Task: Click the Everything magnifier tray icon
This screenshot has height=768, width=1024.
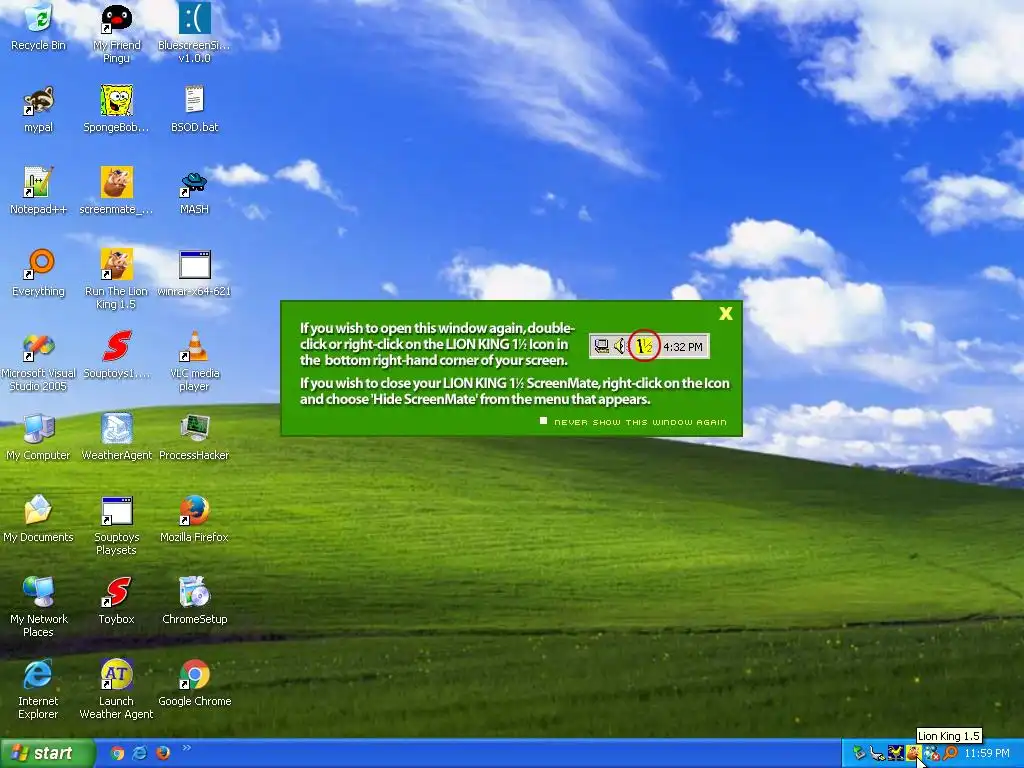Action: (950, 753)
